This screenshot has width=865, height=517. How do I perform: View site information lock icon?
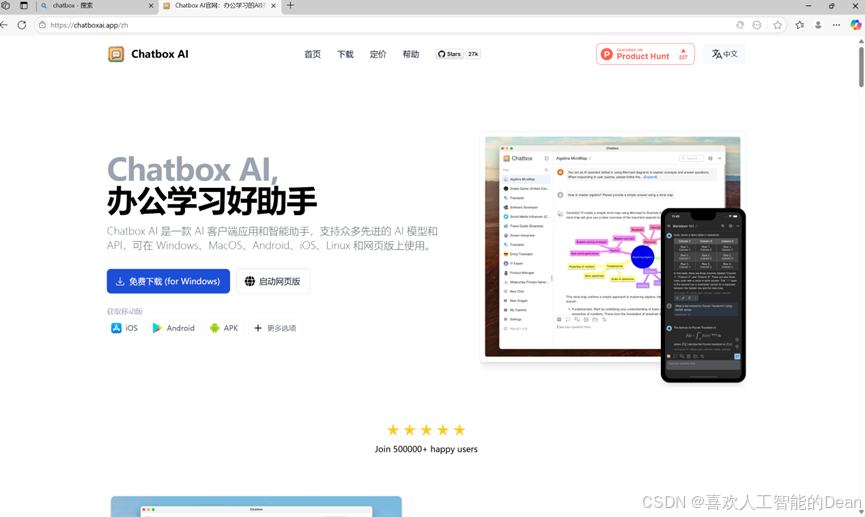click(42, 25)
